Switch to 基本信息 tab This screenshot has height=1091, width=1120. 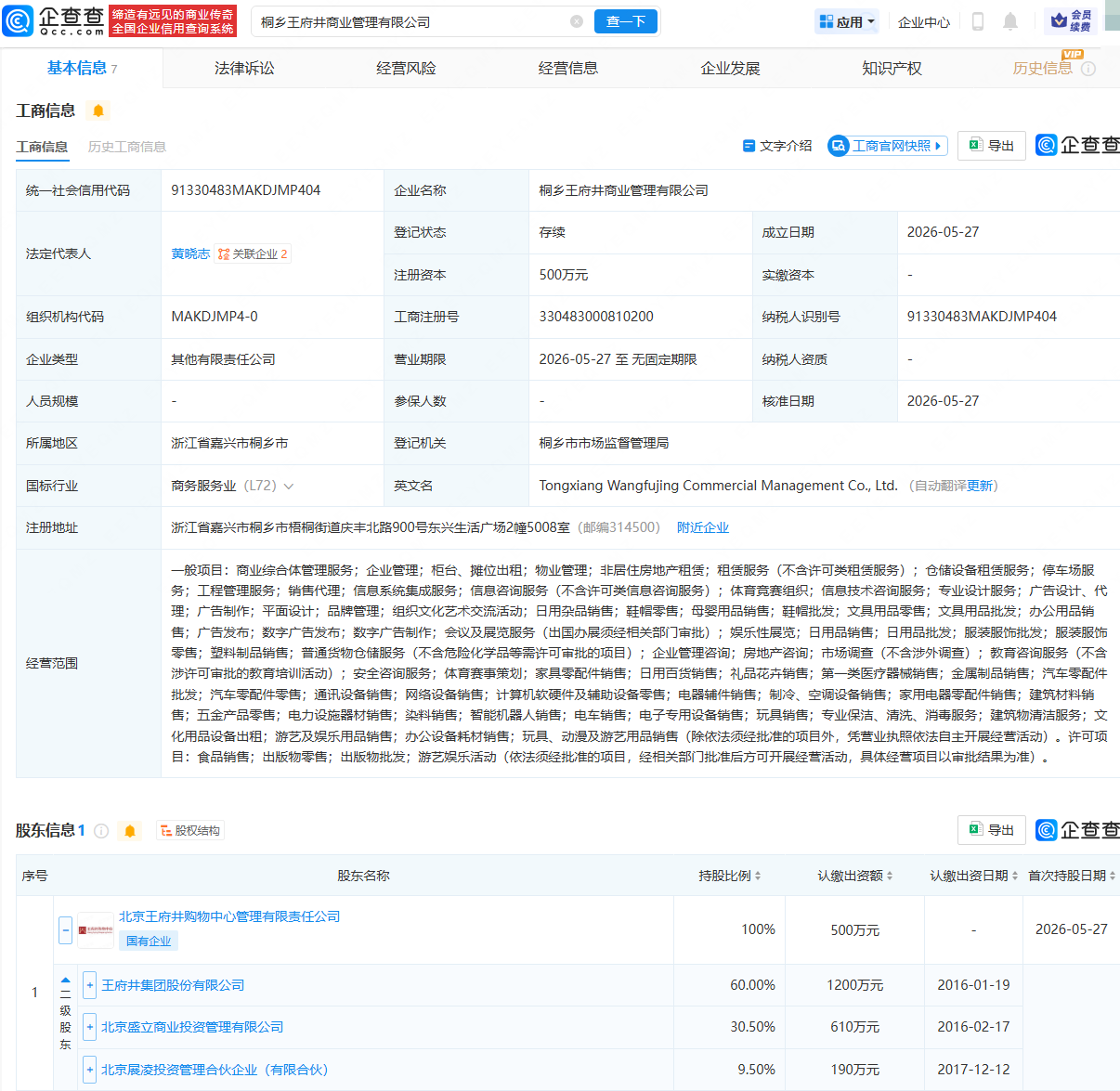click(82, 68)
